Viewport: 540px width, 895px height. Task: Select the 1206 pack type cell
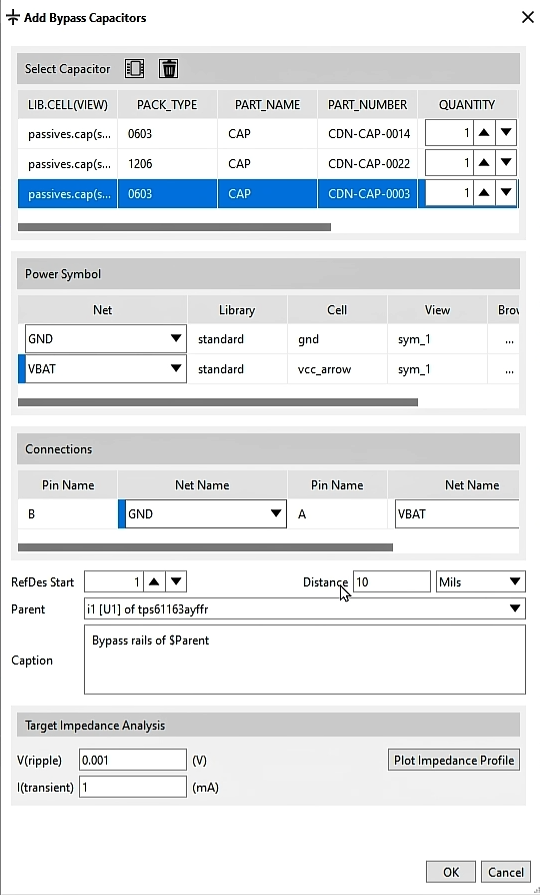[167, 164]
